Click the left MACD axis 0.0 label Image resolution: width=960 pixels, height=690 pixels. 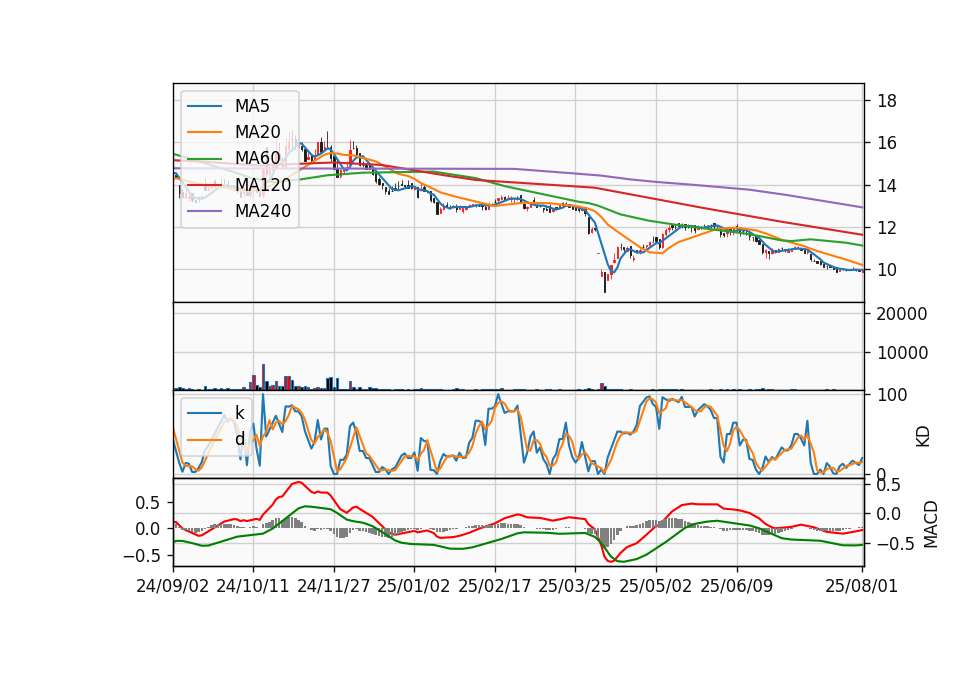(146, 530)
